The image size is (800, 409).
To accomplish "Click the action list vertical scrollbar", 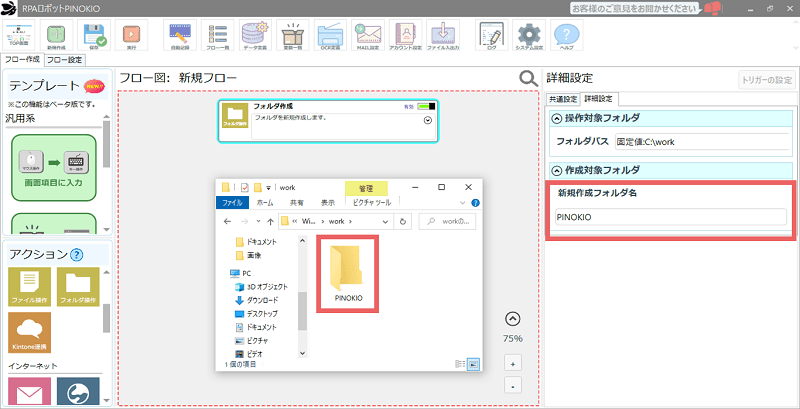I will (x=106, y=318).
